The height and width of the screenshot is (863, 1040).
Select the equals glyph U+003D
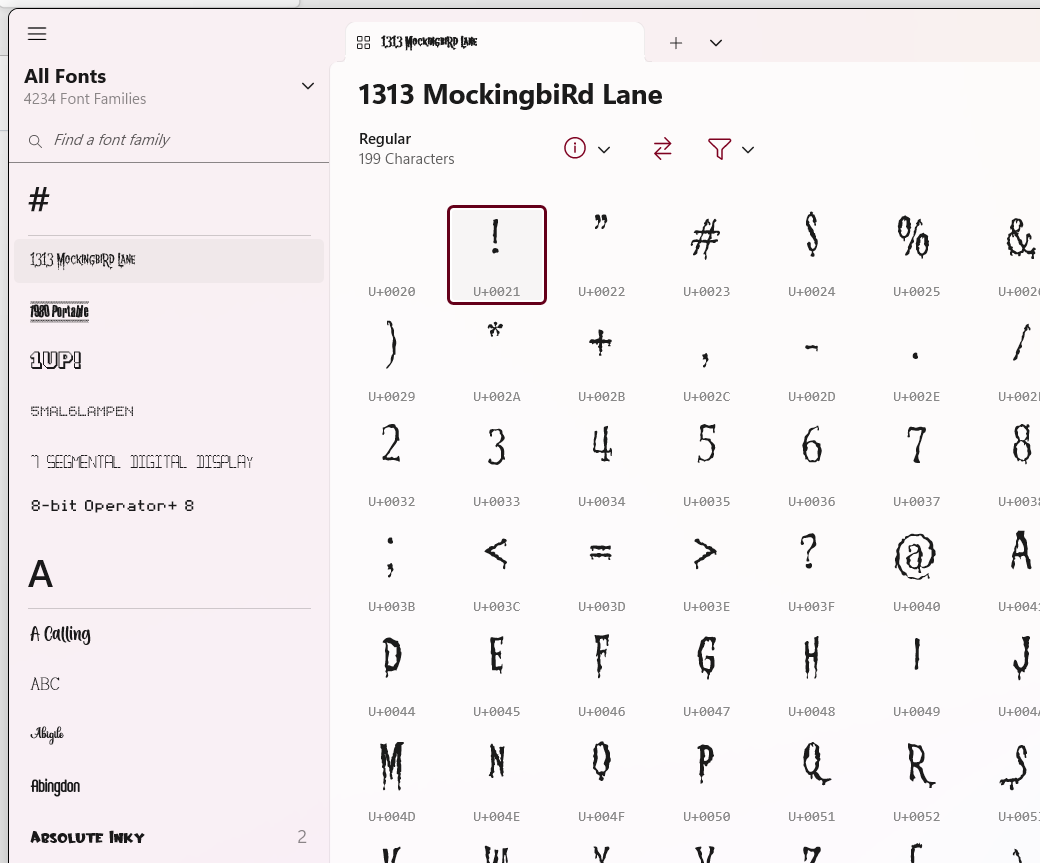pos(602,569)
